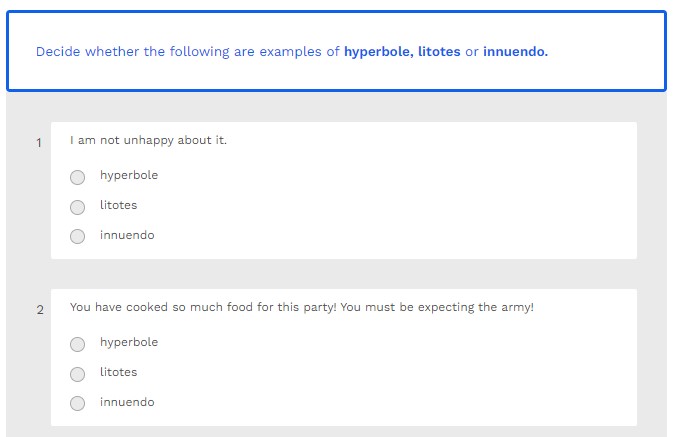The image size is (676, 437).
Task: Select innuendo radio button for question 1
Action: point(78,237)
